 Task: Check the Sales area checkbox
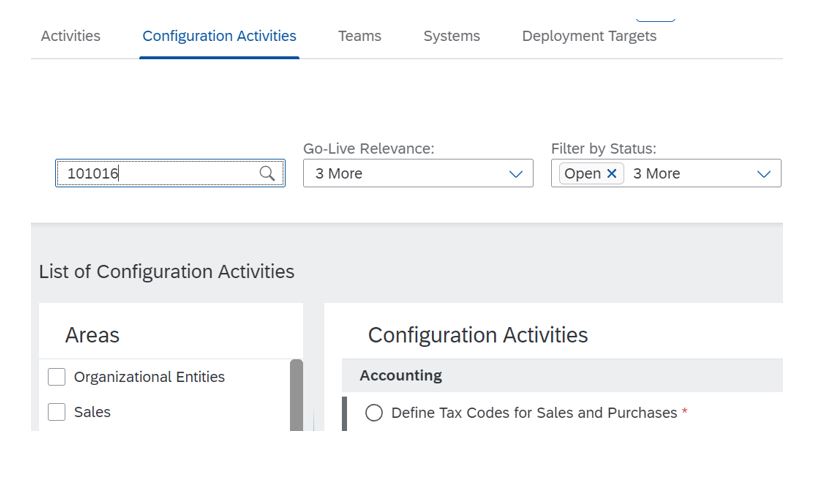[57, 412]
